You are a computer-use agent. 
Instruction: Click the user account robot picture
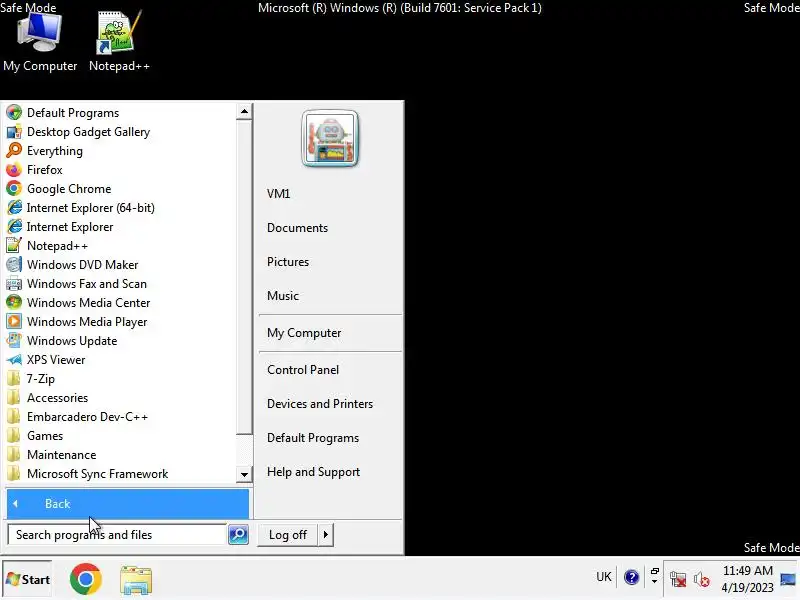tap(330, 138)
